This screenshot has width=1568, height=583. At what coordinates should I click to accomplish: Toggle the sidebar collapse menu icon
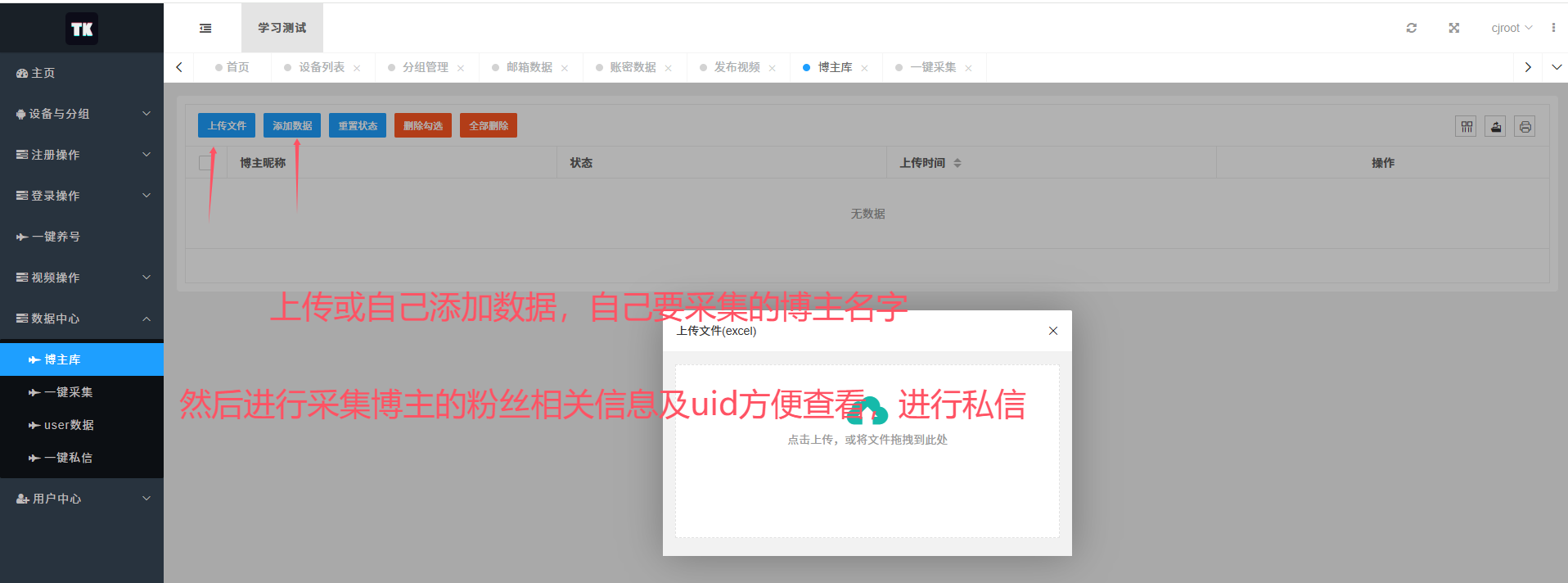click(x=205, y=28)
